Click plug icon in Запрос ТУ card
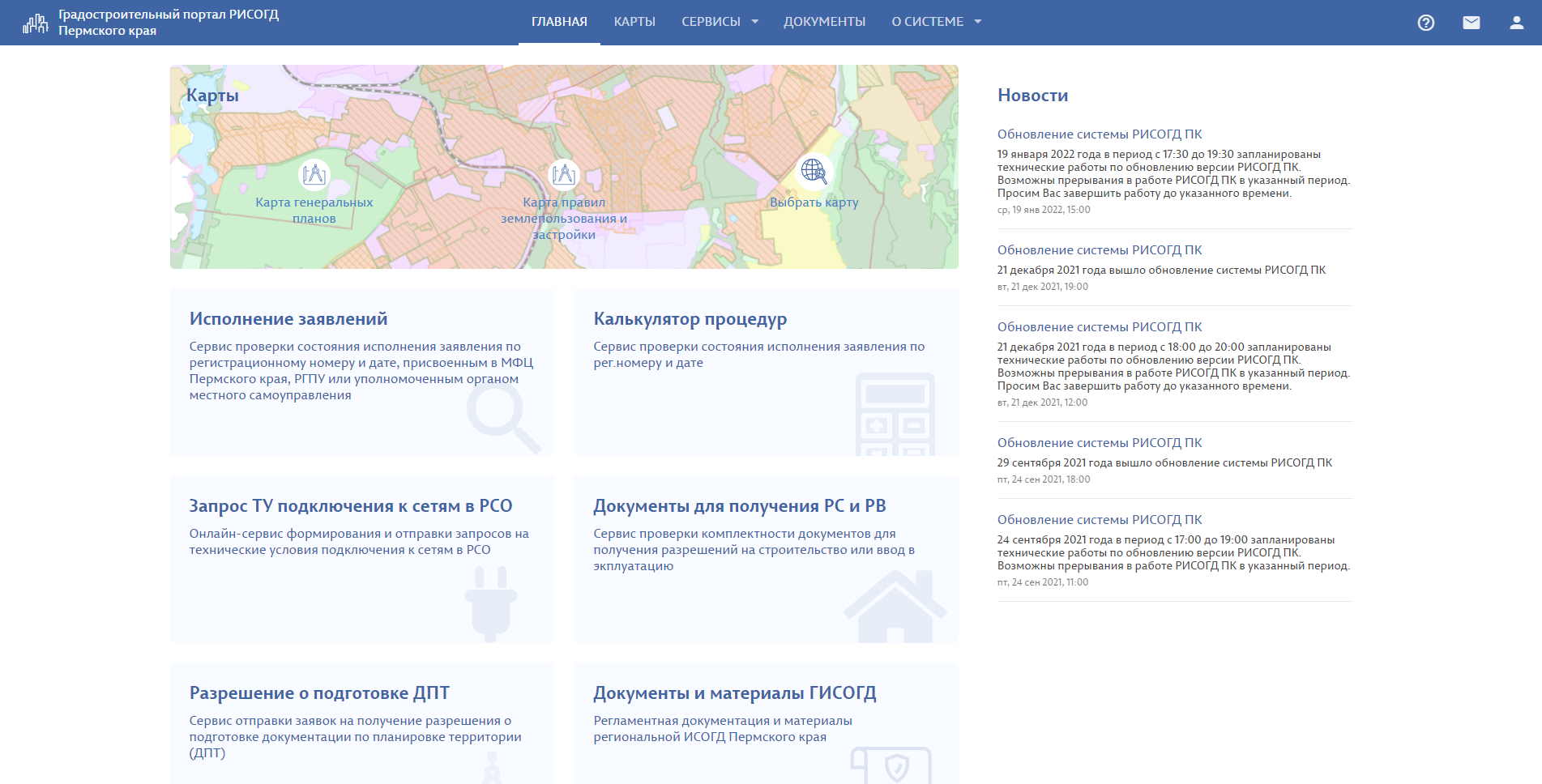 [x=490, y=603]
